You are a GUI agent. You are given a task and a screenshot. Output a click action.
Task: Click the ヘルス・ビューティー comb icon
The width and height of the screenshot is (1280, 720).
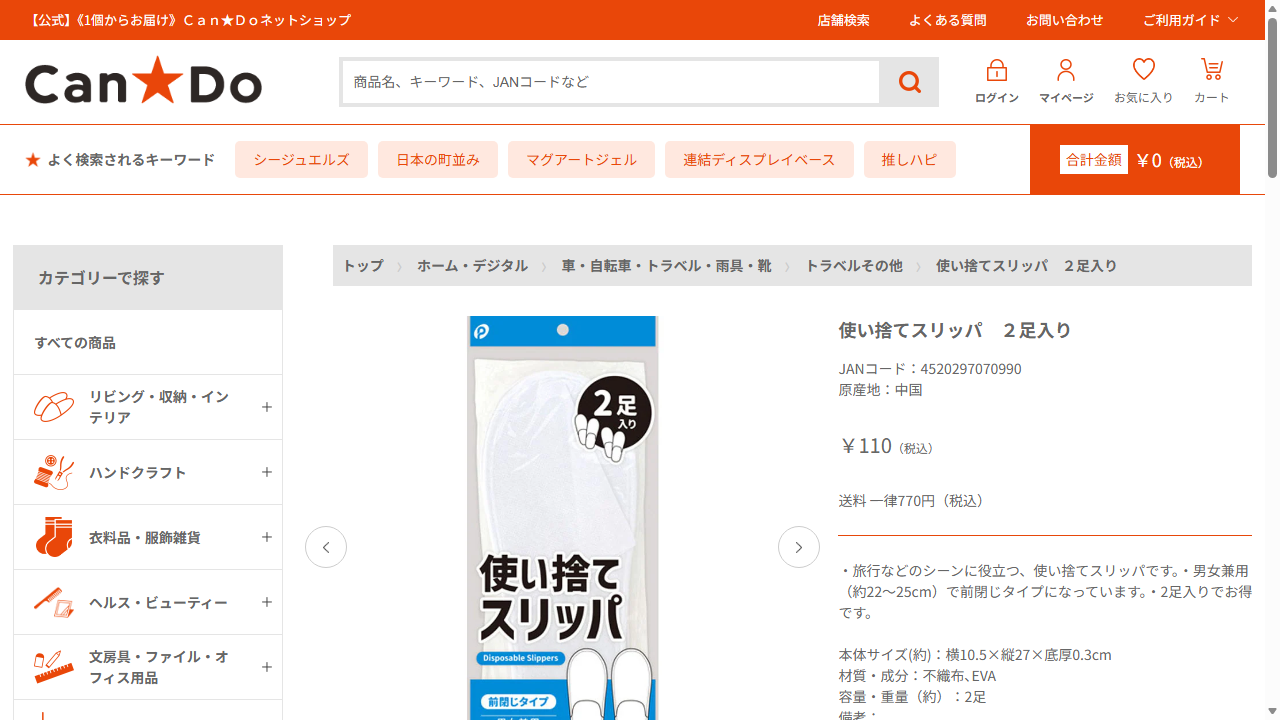click(x=54, y=602)
